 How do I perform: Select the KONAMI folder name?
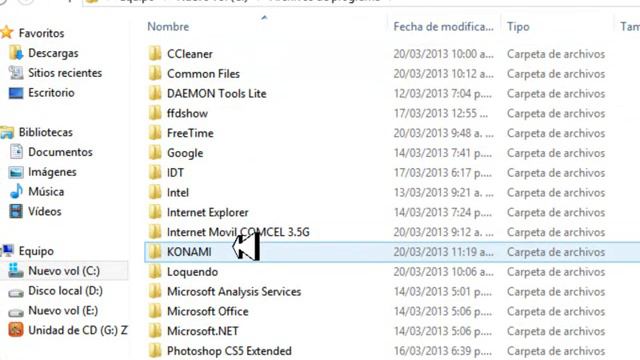189,252
